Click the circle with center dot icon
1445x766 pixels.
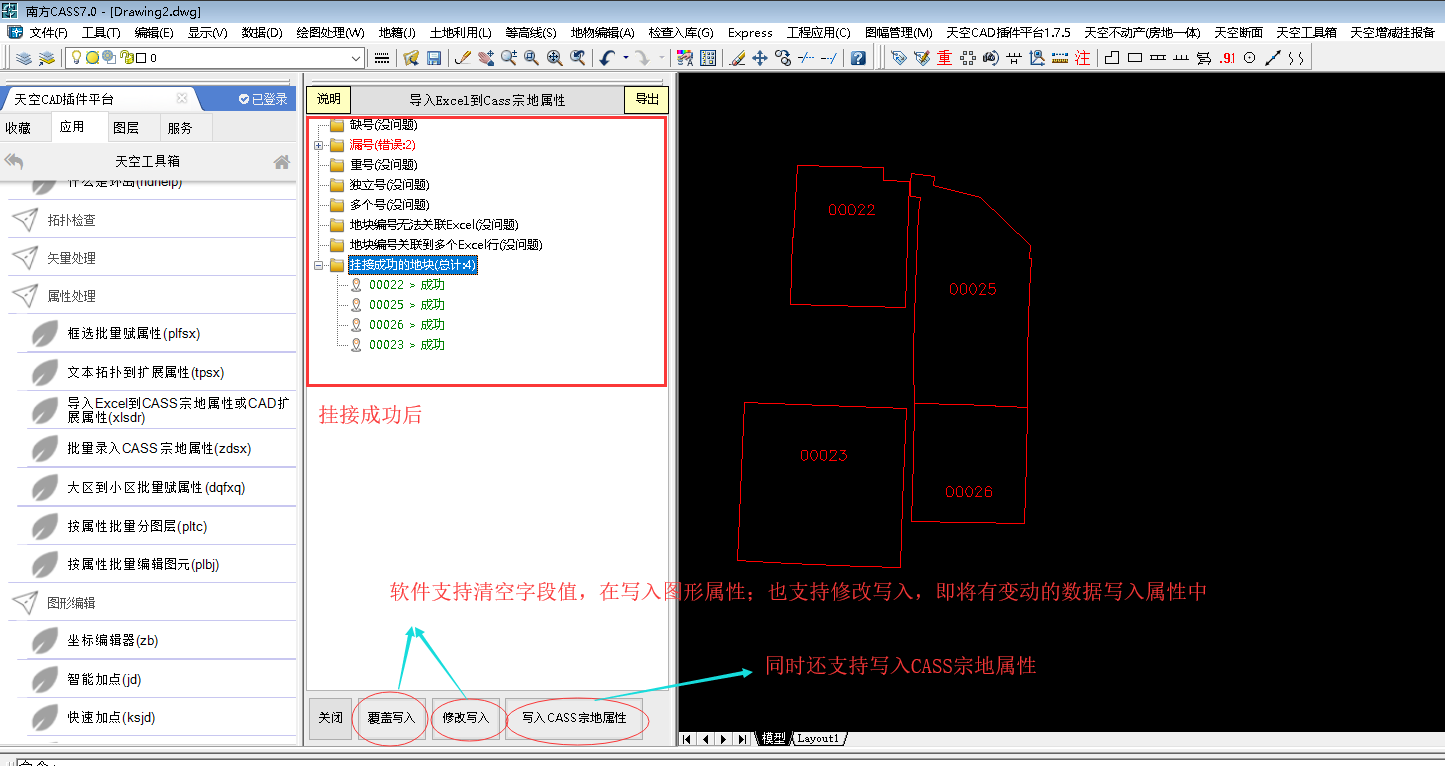coord(1249,58)
